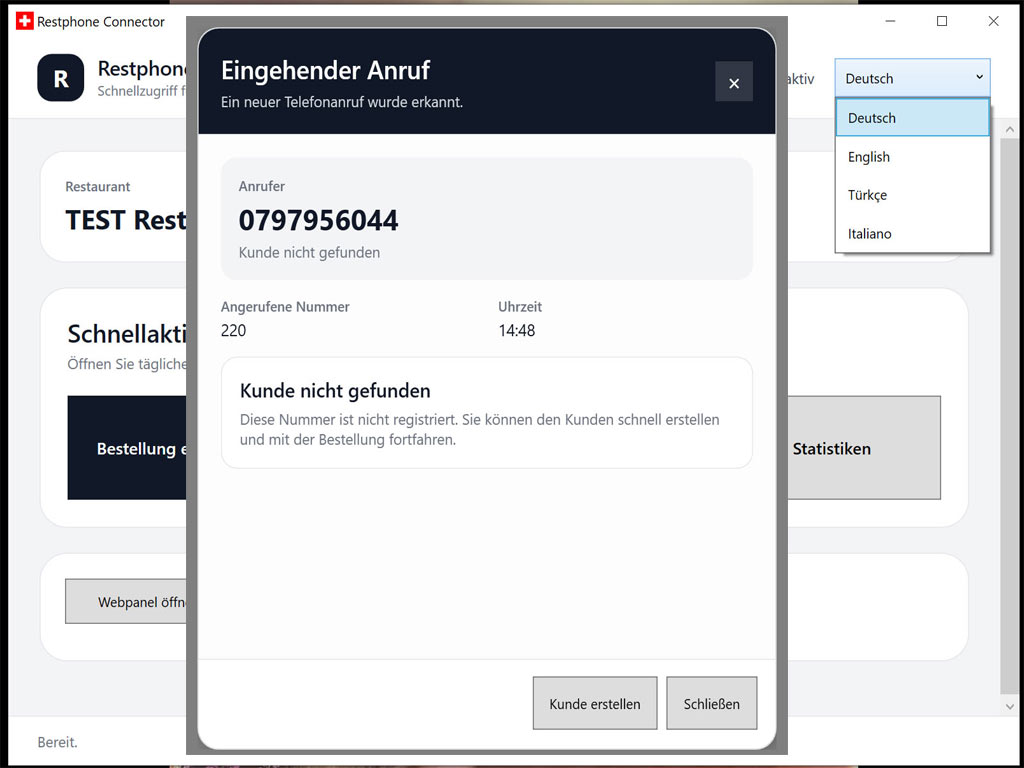Click the scrollbar down arrow
The width and height of the screenshot is (1024, 768).
pos(1010,706)
